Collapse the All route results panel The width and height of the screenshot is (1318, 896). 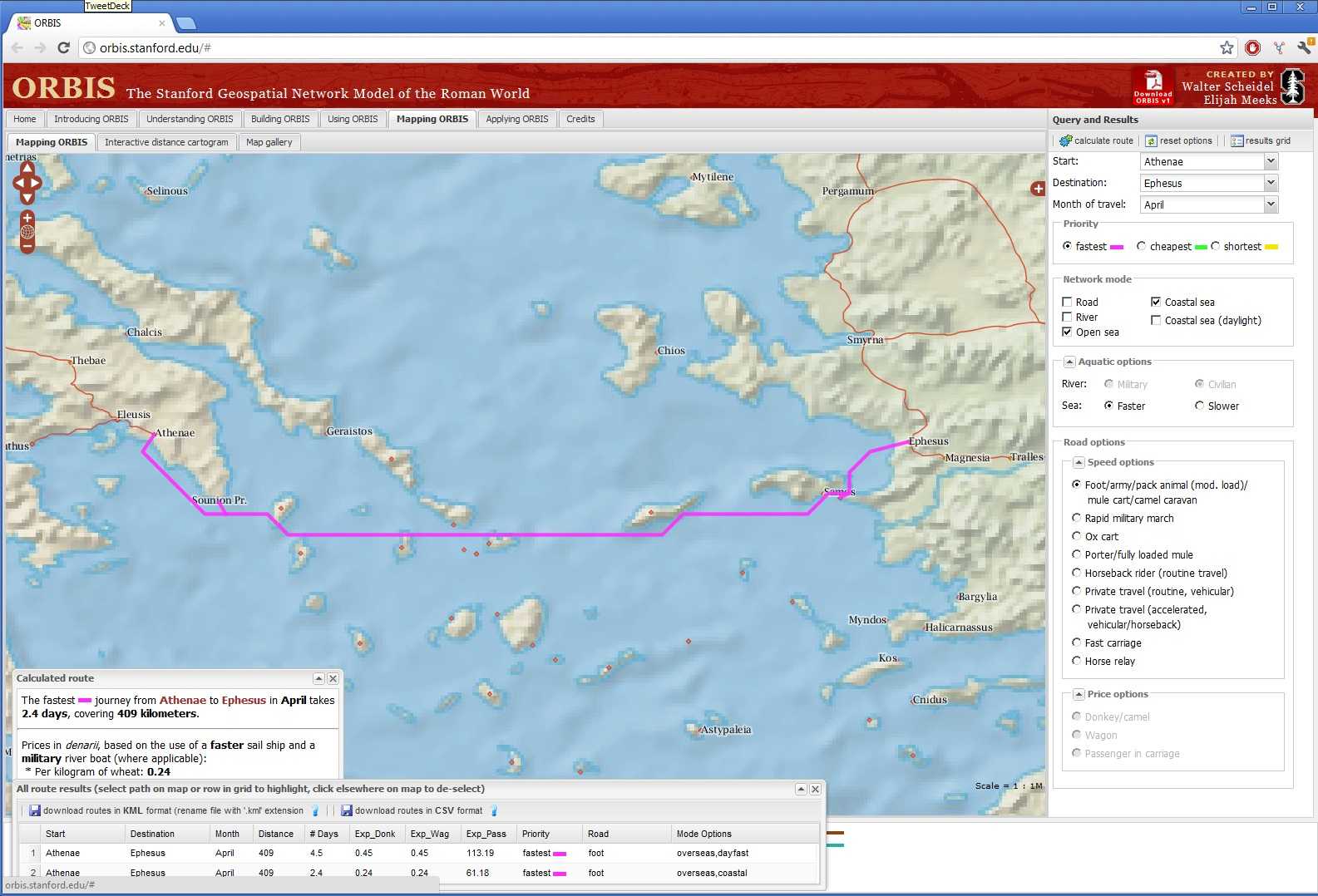click(801, 789)
